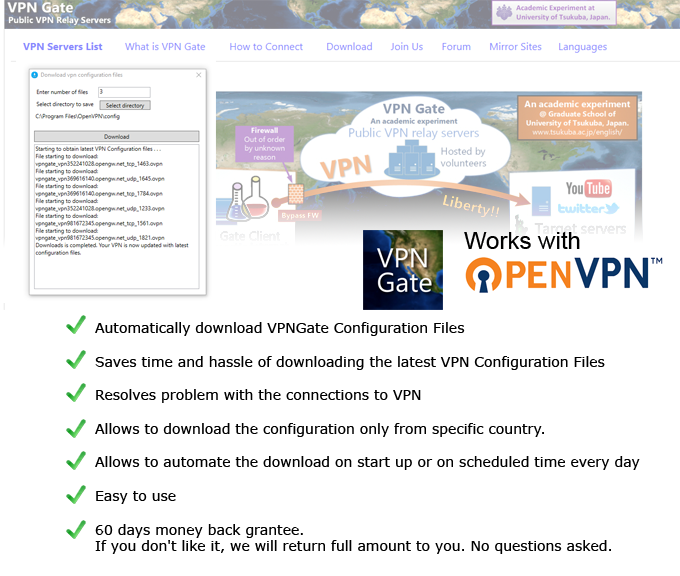This screenshot has width=680, height=576.
Task: Click the green check beside 'Resolves problem'
Action: tap(76, 393)
